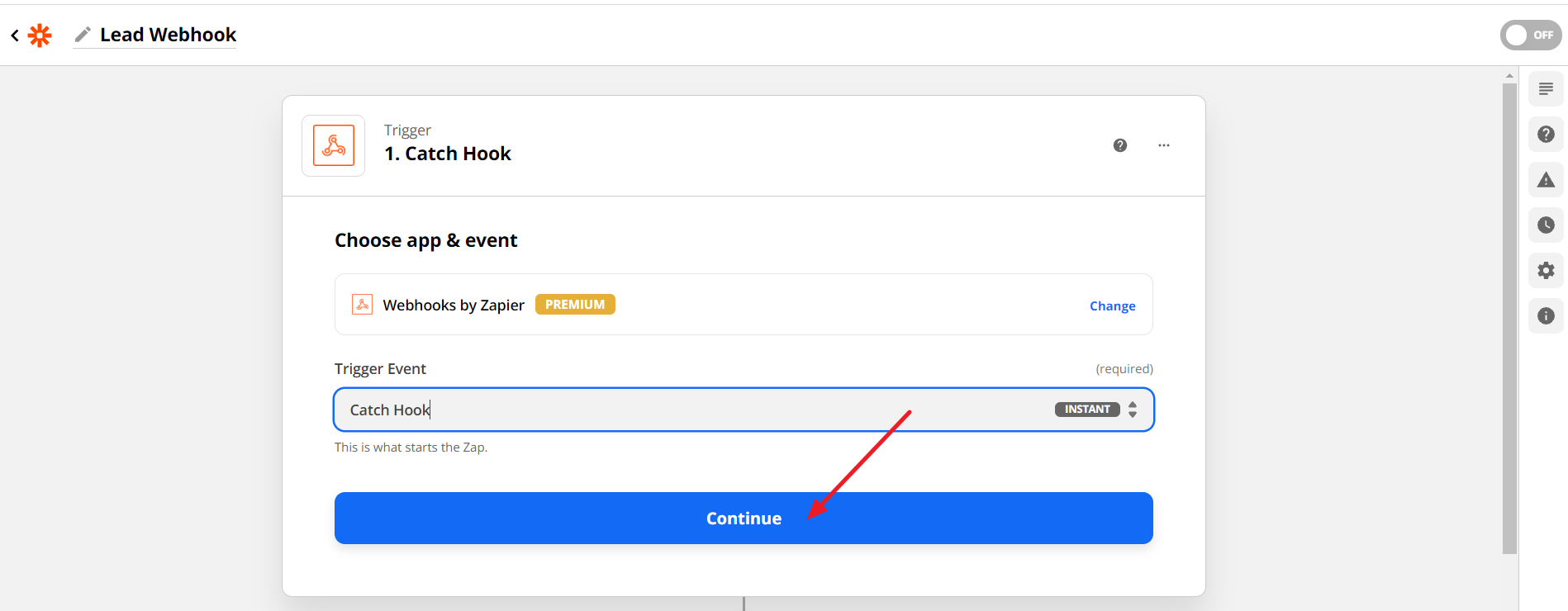
Task: Open the gear settings panel
Action: tap(1546, 271)
